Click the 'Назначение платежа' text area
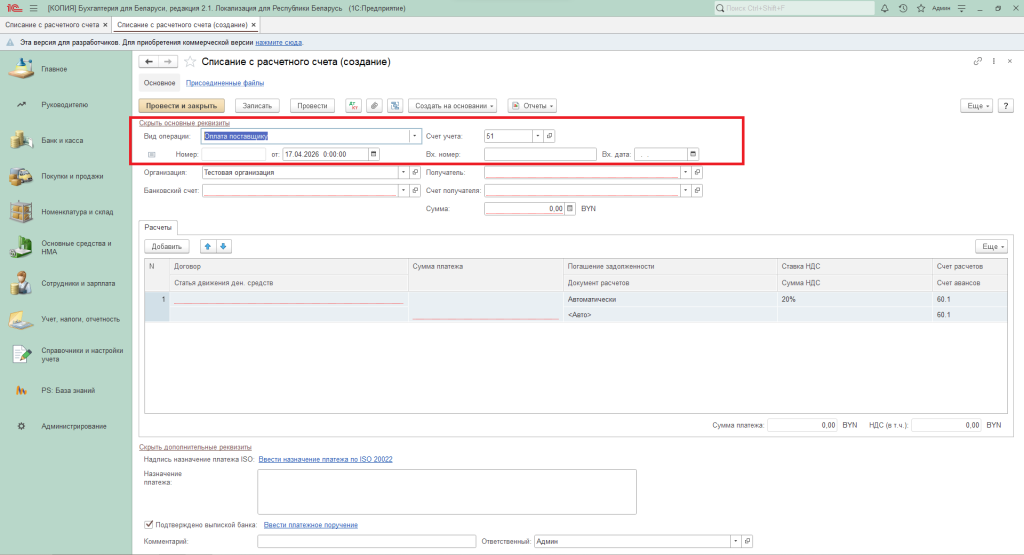The height and width of the screenshot is (555, 1024). click(446, 490)
